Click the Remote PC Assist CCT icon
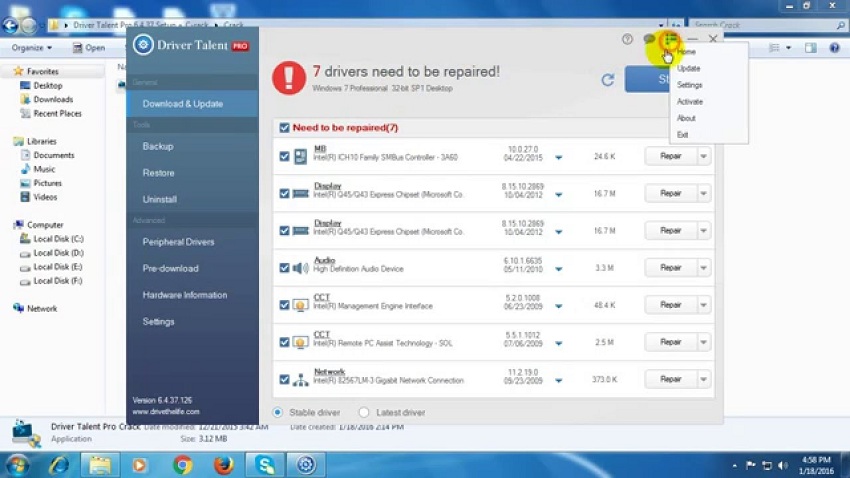The height and width of the screenshot is (478, 850). pyautogui.click(x=300, y=343)
